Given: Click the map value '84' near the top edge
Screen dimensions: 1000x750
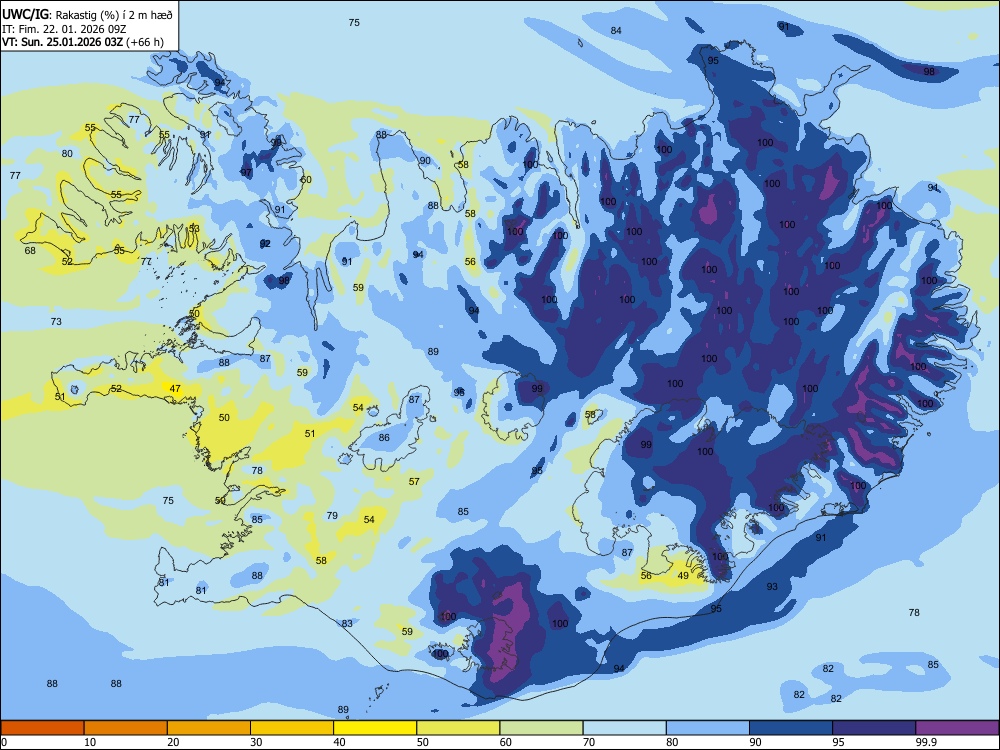Looking at the screenshot, I should (x=615, y=31).
